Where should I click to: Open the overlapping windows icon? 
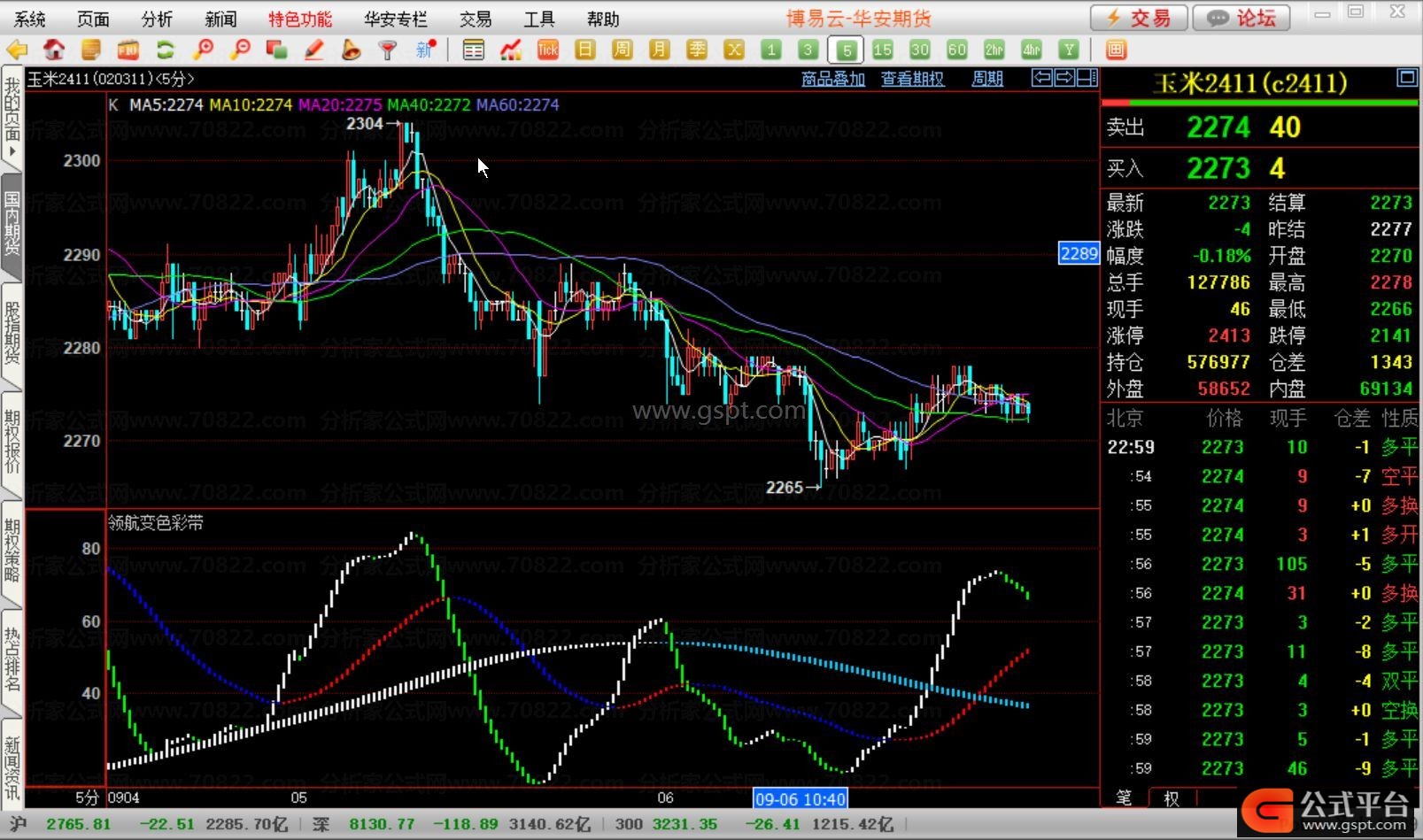pos(277,50)
